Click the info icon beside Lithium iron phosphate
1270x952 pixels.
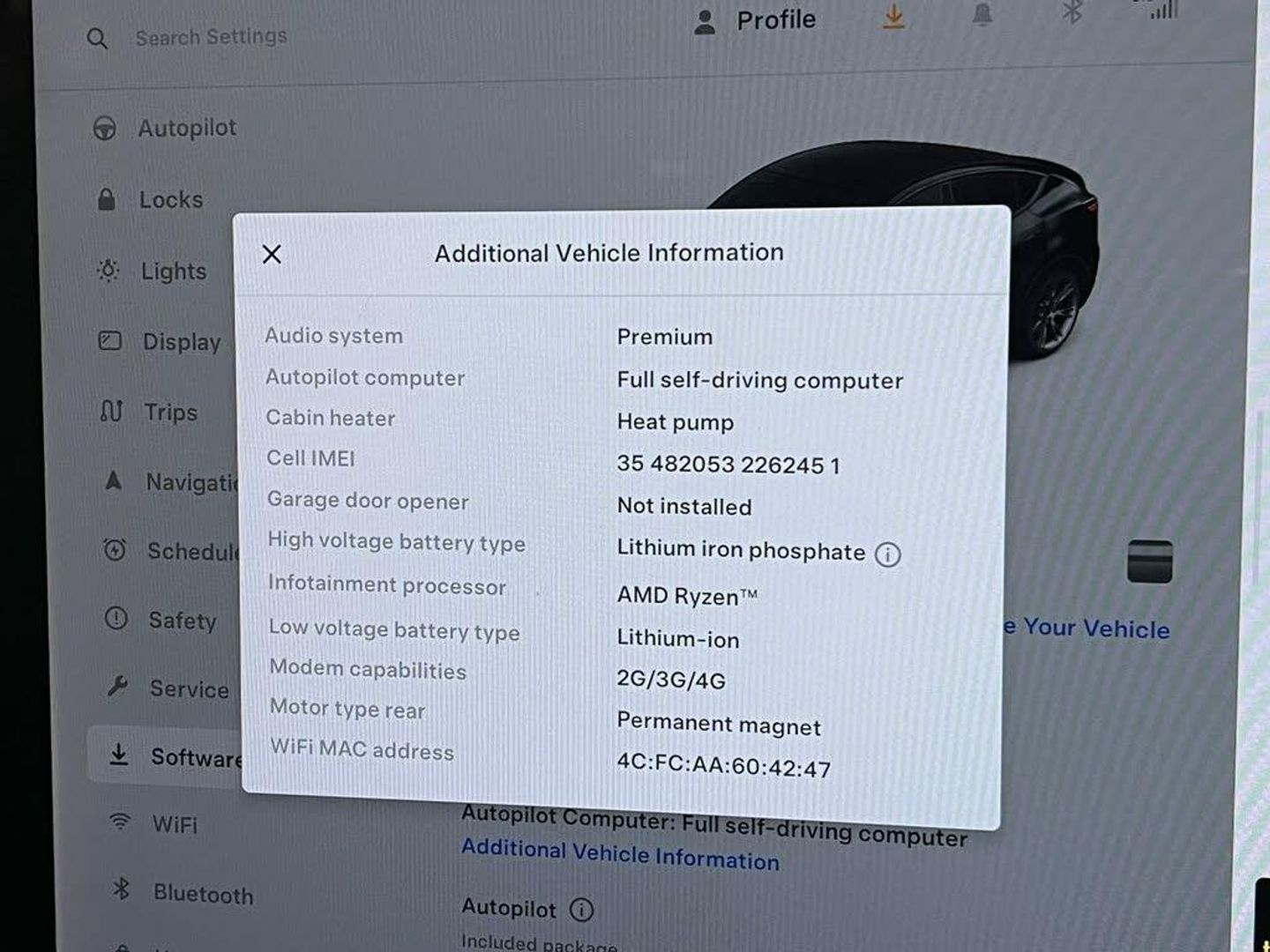point(887,554)
